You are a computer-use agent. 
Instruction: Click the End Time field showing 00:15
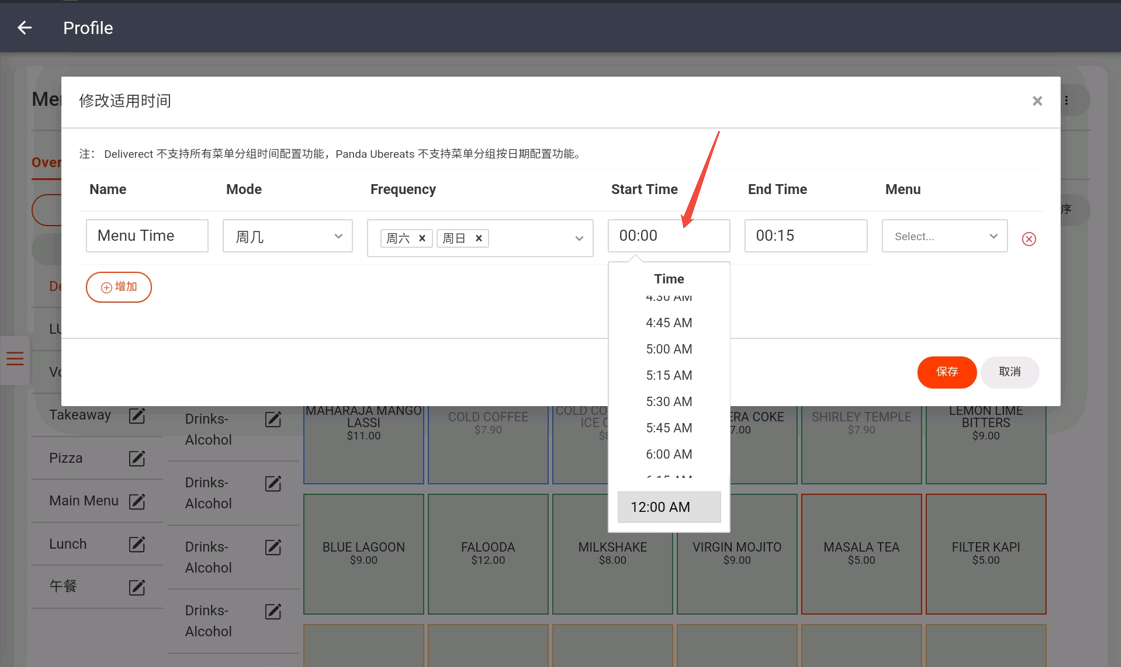[x=806, y=235]
